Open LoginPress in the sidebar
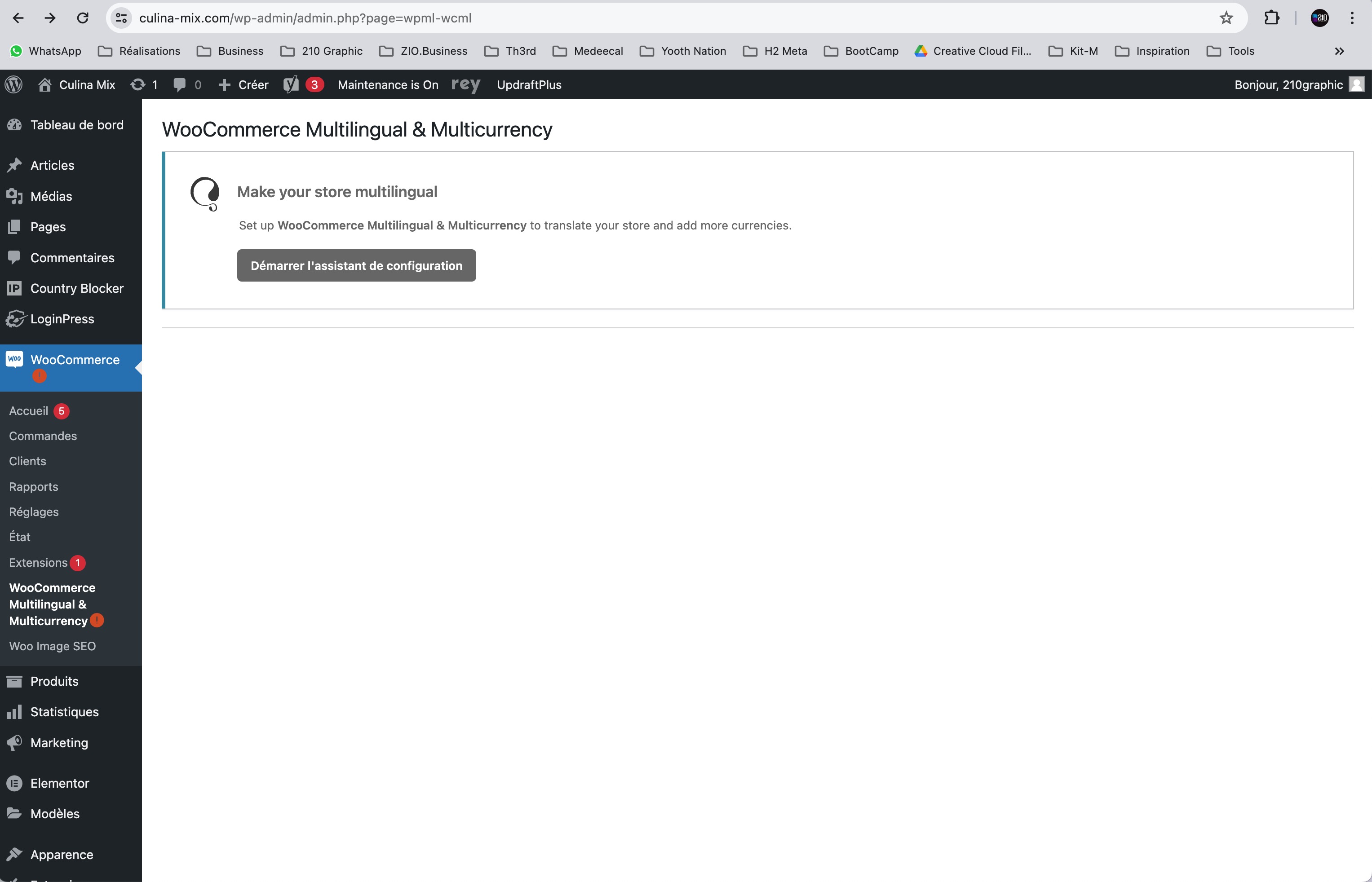Viewport: 1372px width, 882px height. click(x=71, y=319)
